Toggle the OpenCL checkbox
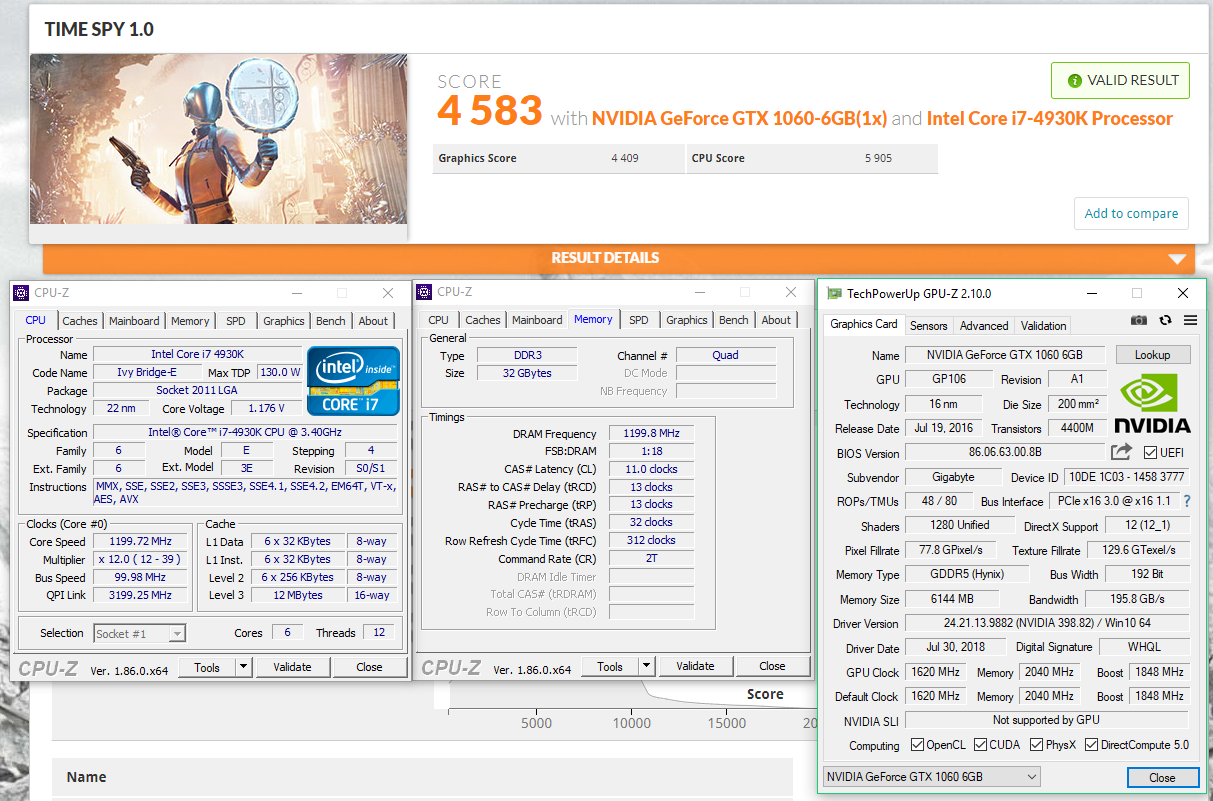 coord(917,745)
